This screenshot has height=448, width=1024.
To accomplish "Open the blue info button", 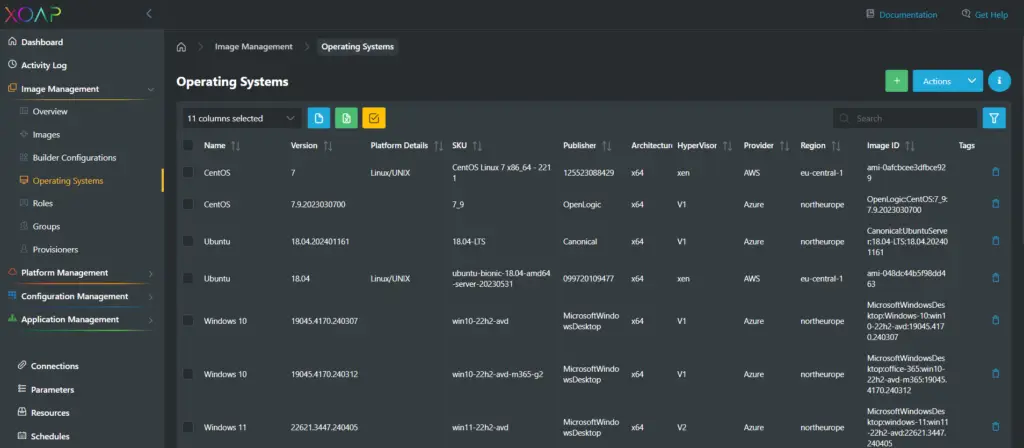I will [999, 81].
